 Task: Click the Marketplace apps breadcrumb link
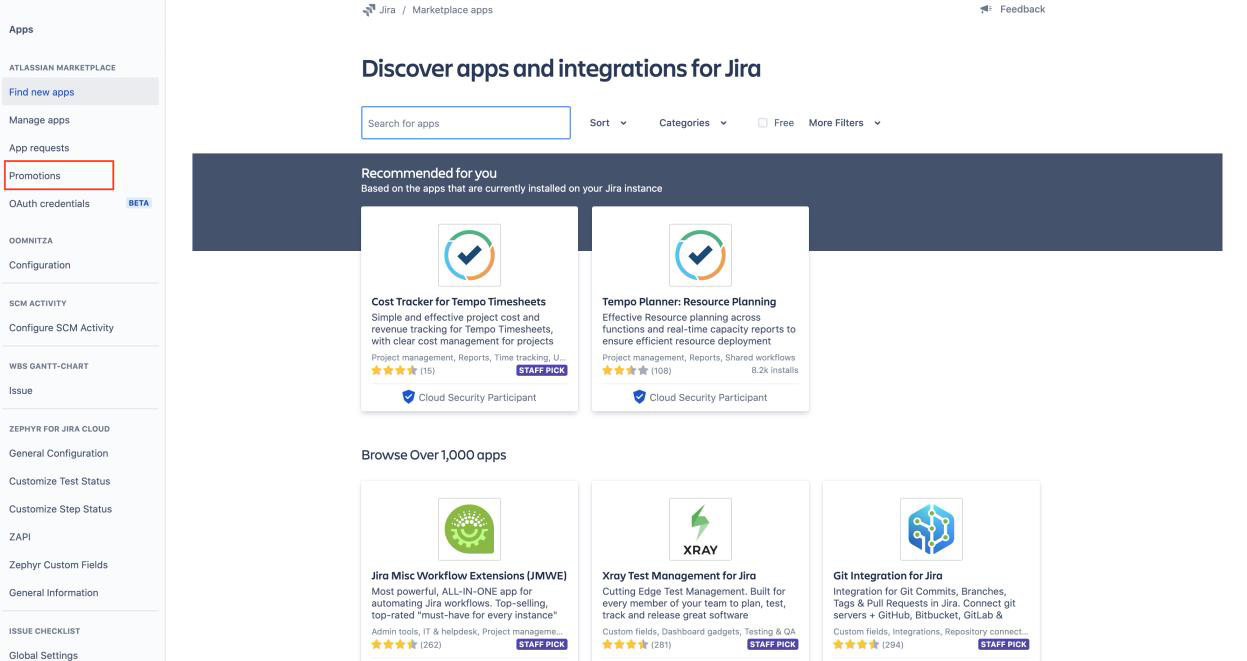452,10
